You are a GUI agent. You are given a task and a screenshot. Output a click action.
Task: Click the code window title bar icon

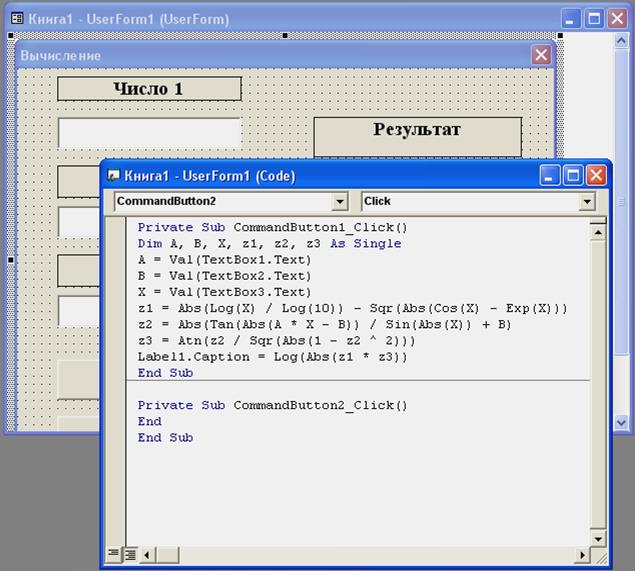tap(113, 176)
